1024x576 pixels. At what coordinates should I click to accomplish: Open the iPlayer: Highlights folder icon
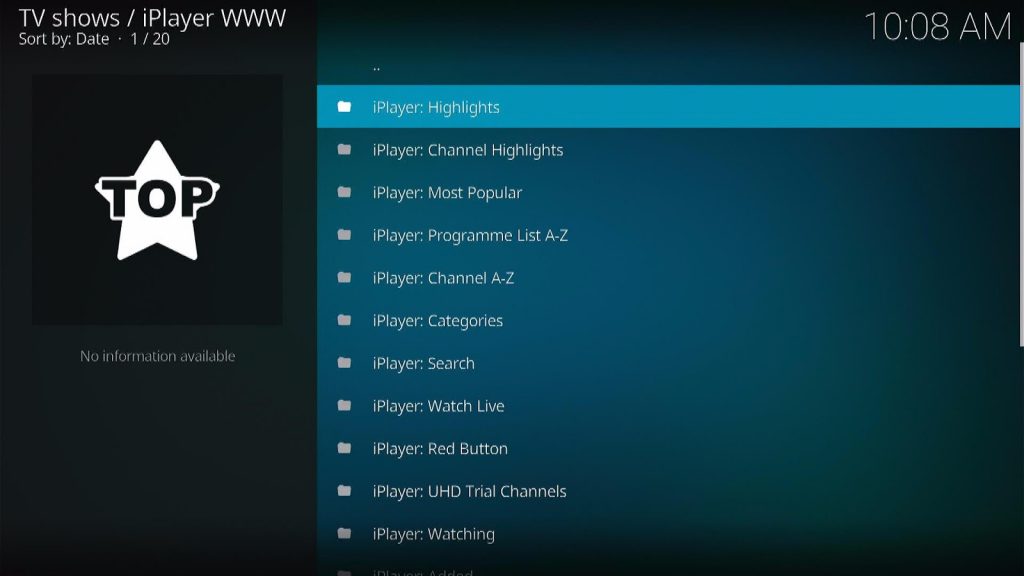[x=344, y=106]
